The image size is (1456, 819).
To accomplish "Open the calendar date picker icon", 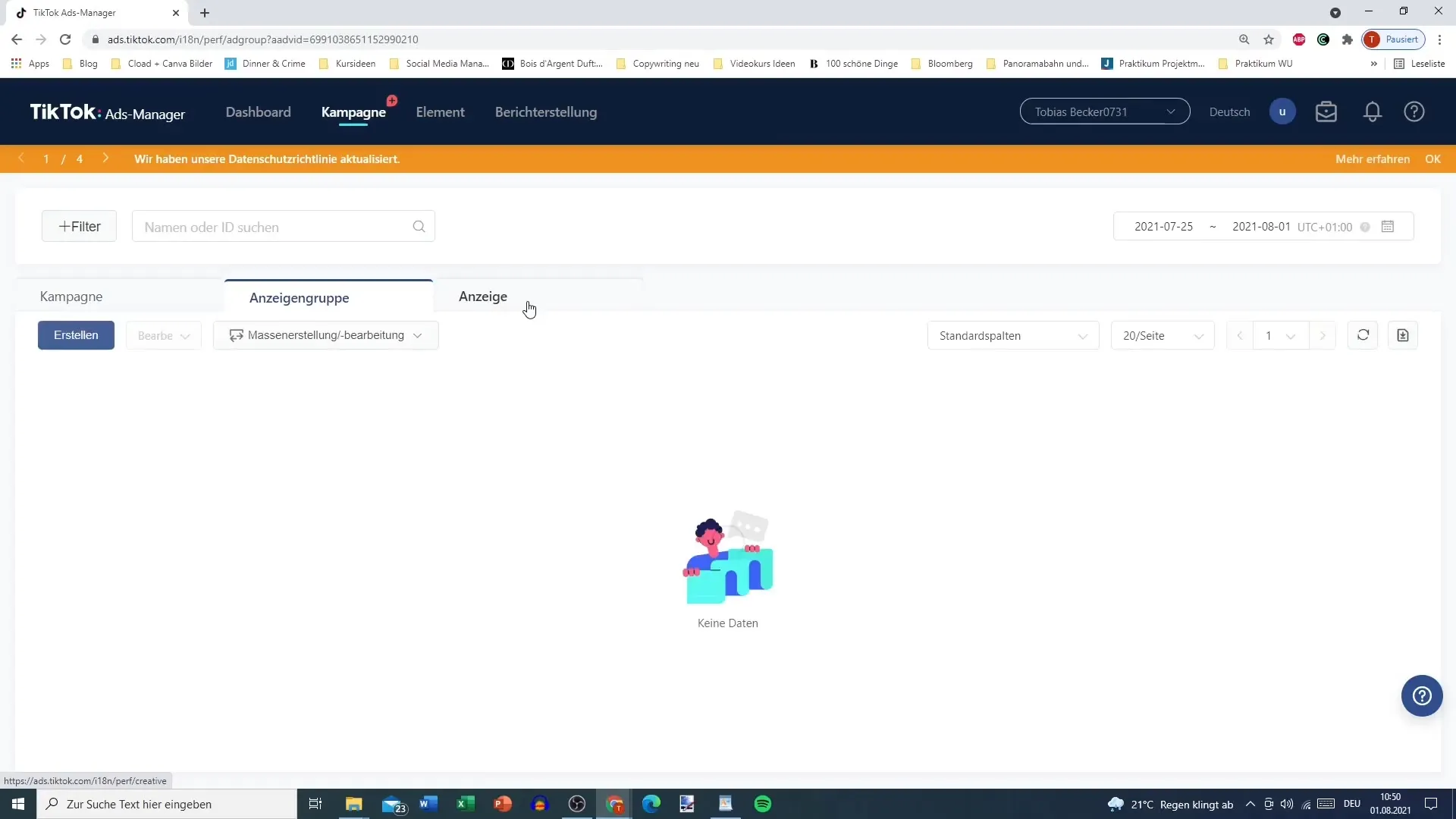I will coord(1388,227).
